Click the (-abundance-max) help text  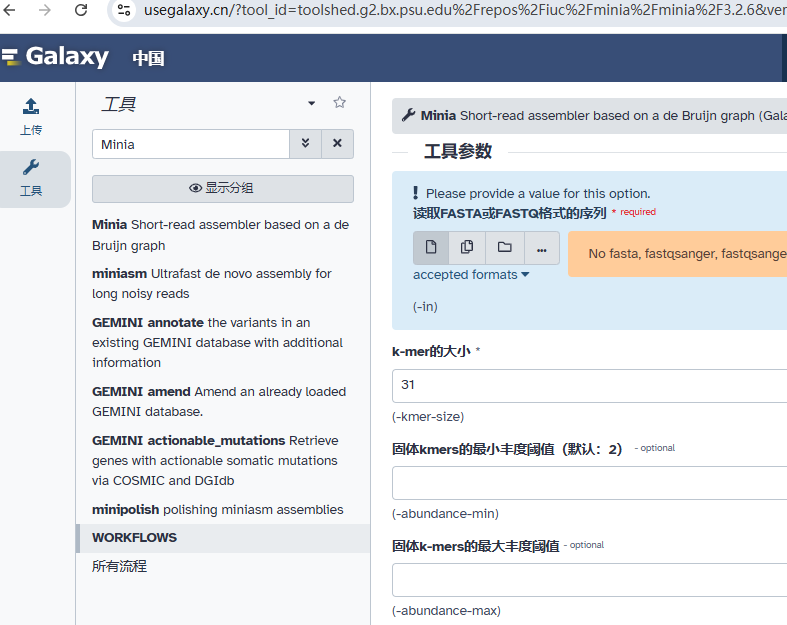(x=446, y=610)
